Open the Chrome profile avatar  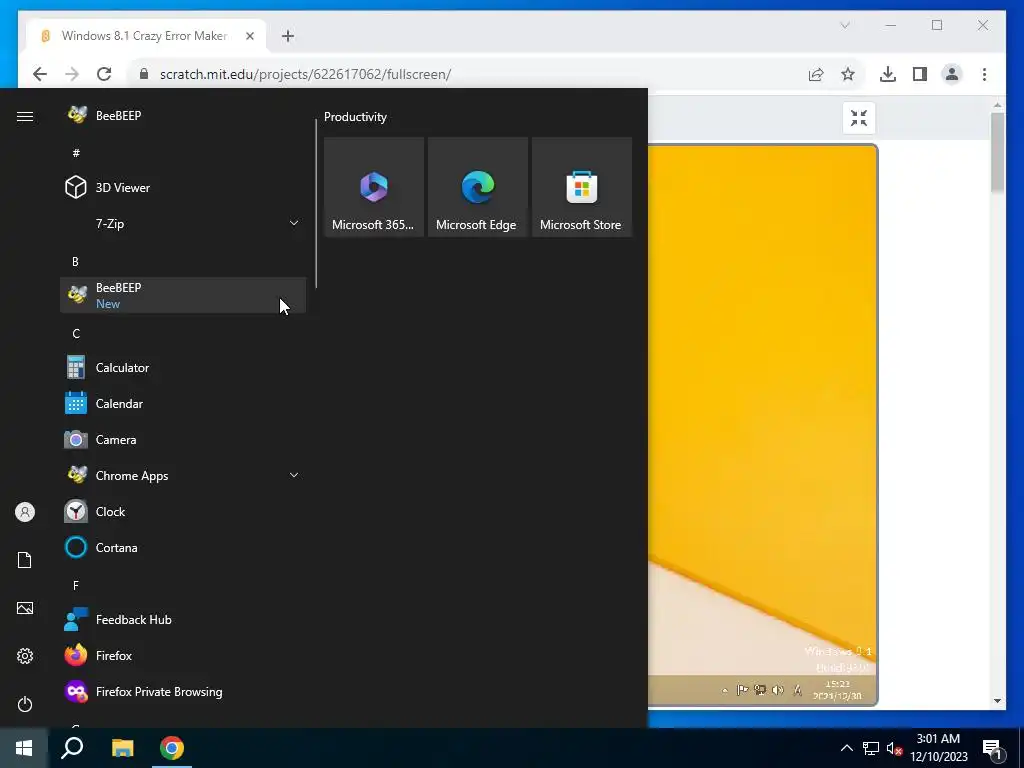(952, 74)
